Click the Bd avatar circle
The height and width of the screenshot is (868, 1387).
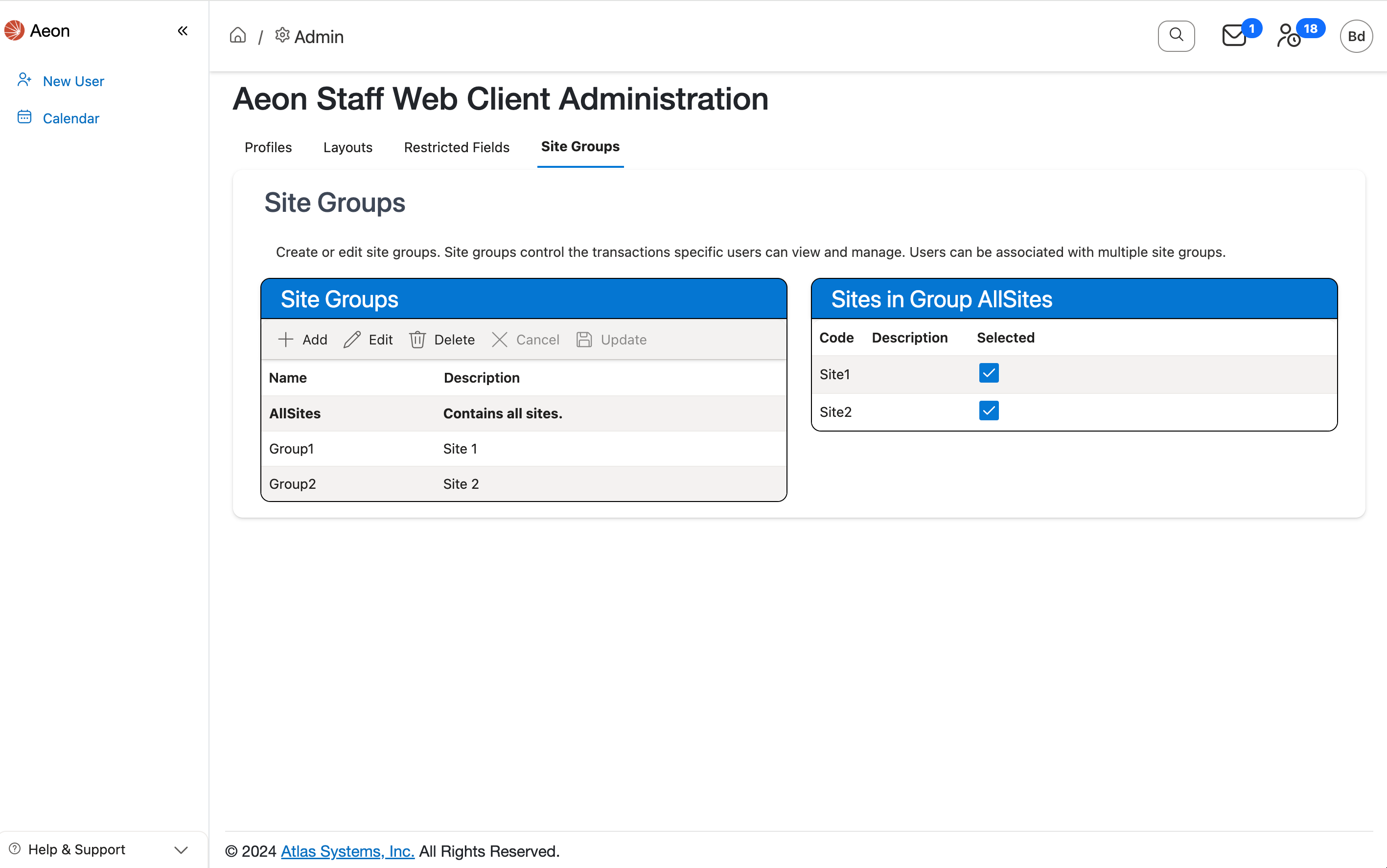click(1355, 36)
